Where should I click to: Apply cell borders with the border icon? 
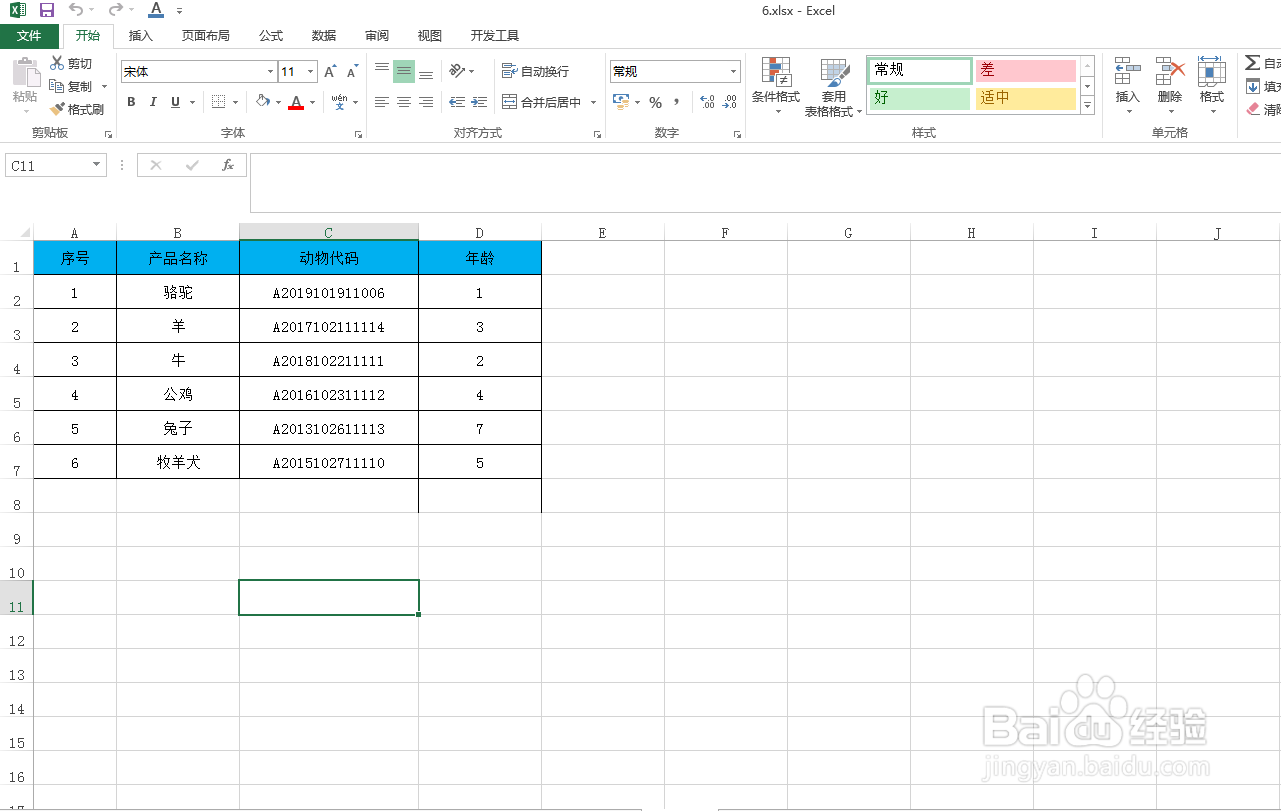pyautogui.click(x=219, y=102)
